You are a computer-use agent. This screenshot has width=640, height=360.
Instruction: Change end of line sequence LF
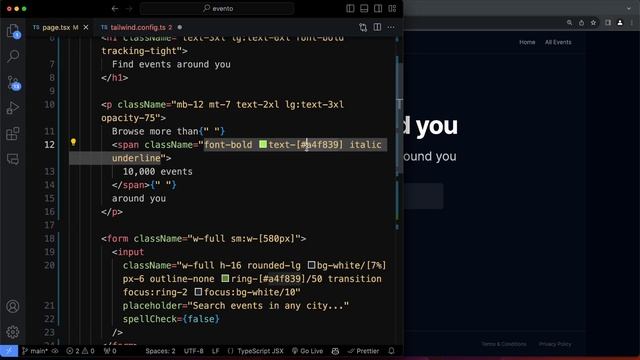tap(216, 351)
